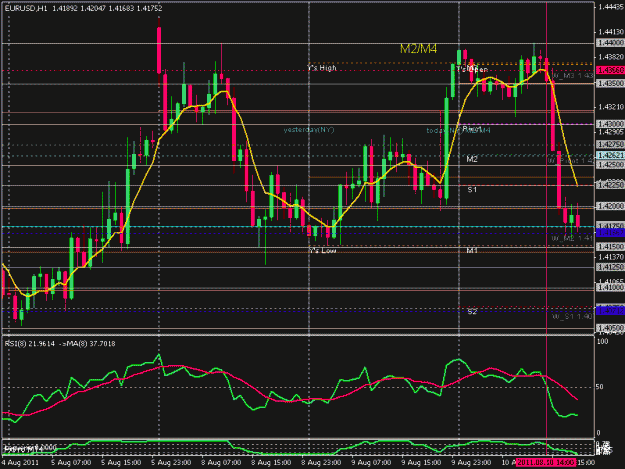Select the yellow M2/M4 label

pos(418,49)
